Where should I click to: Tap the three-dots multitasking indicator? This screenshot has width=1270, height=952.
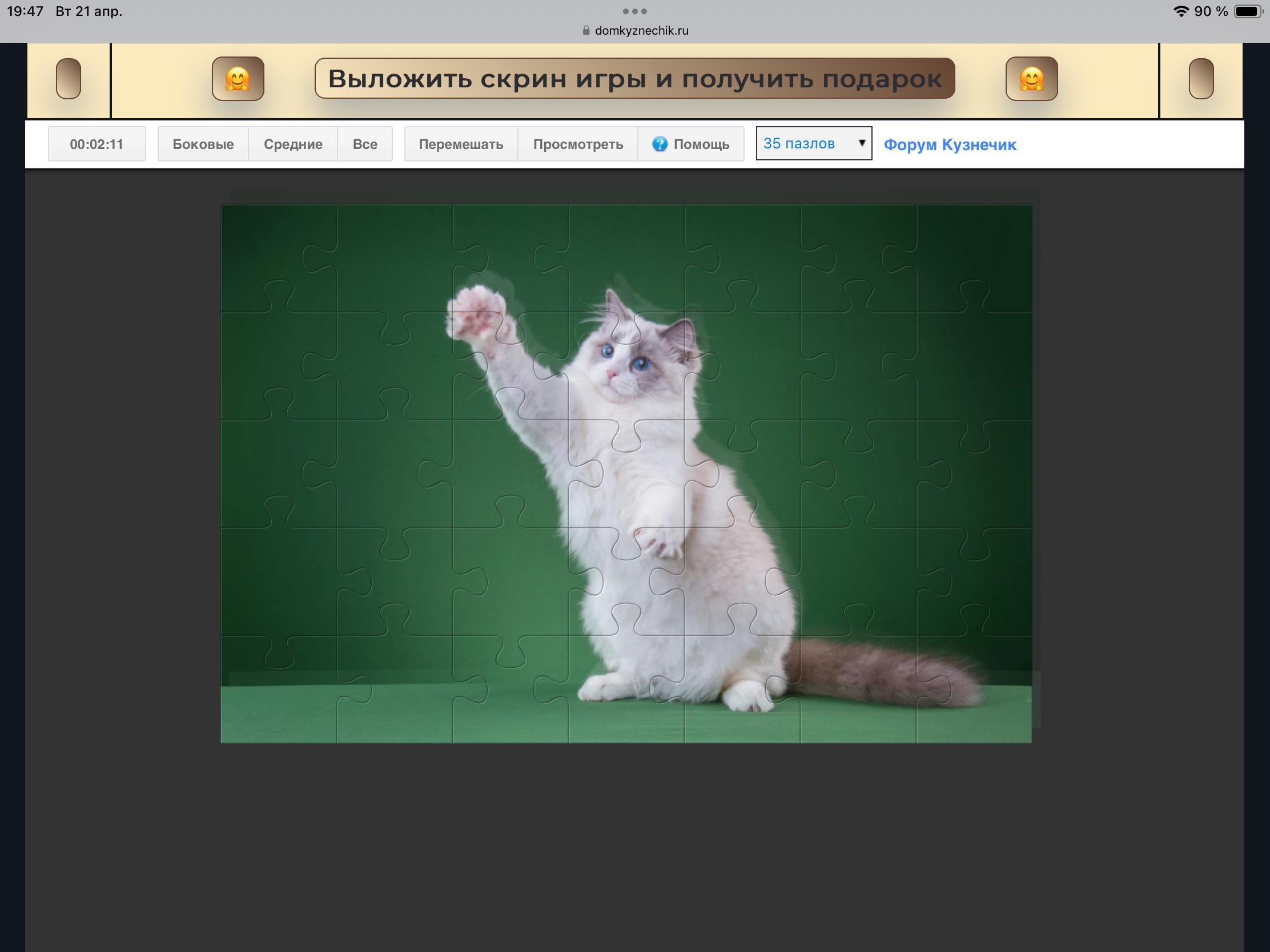(634, 11)
